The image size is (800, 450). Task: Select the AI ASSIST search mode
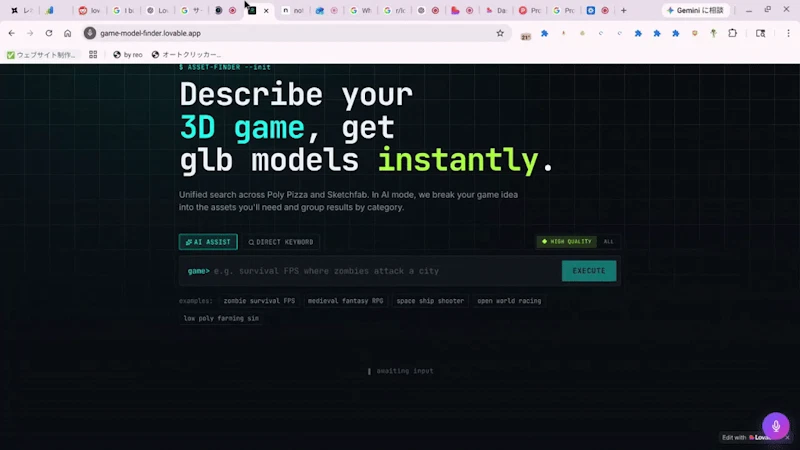tap(208, 242)
